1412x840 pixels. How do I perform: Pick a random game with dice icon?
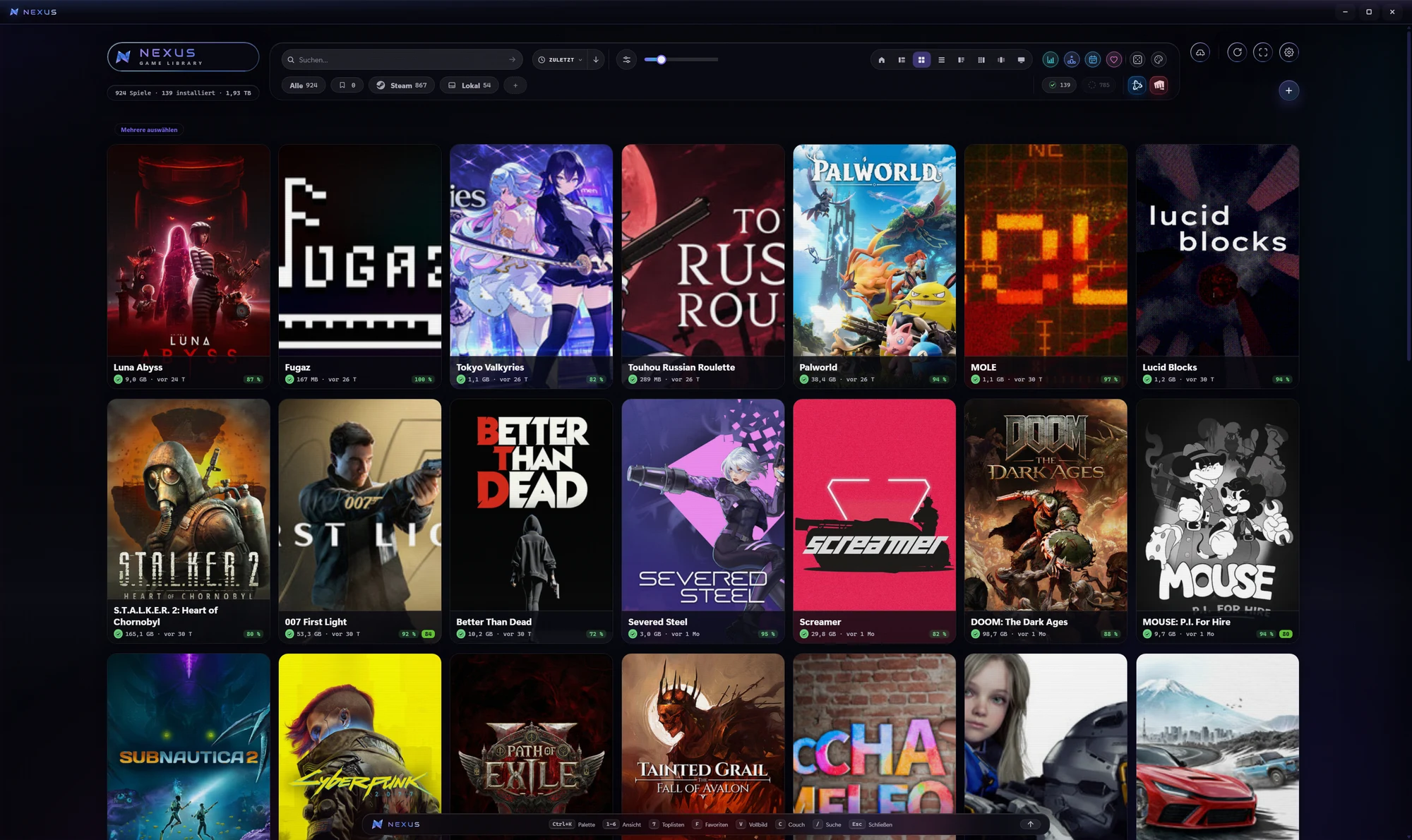tap(1137, 60)
